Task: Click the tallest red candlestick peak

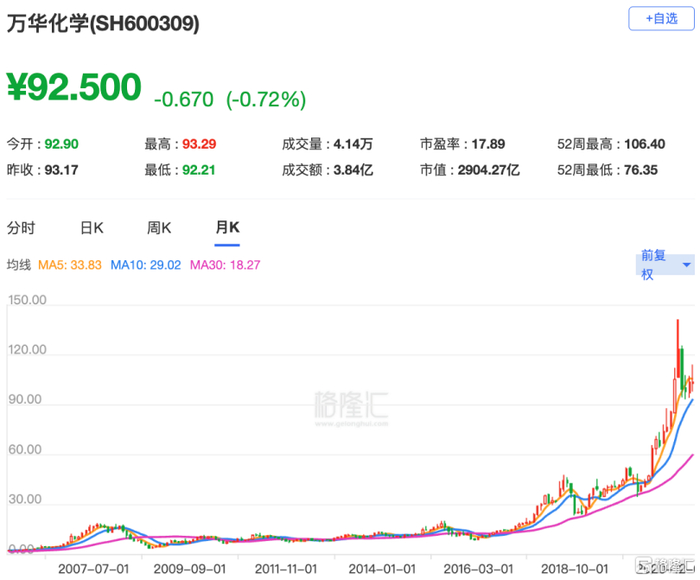Action: tap(678, 348)
